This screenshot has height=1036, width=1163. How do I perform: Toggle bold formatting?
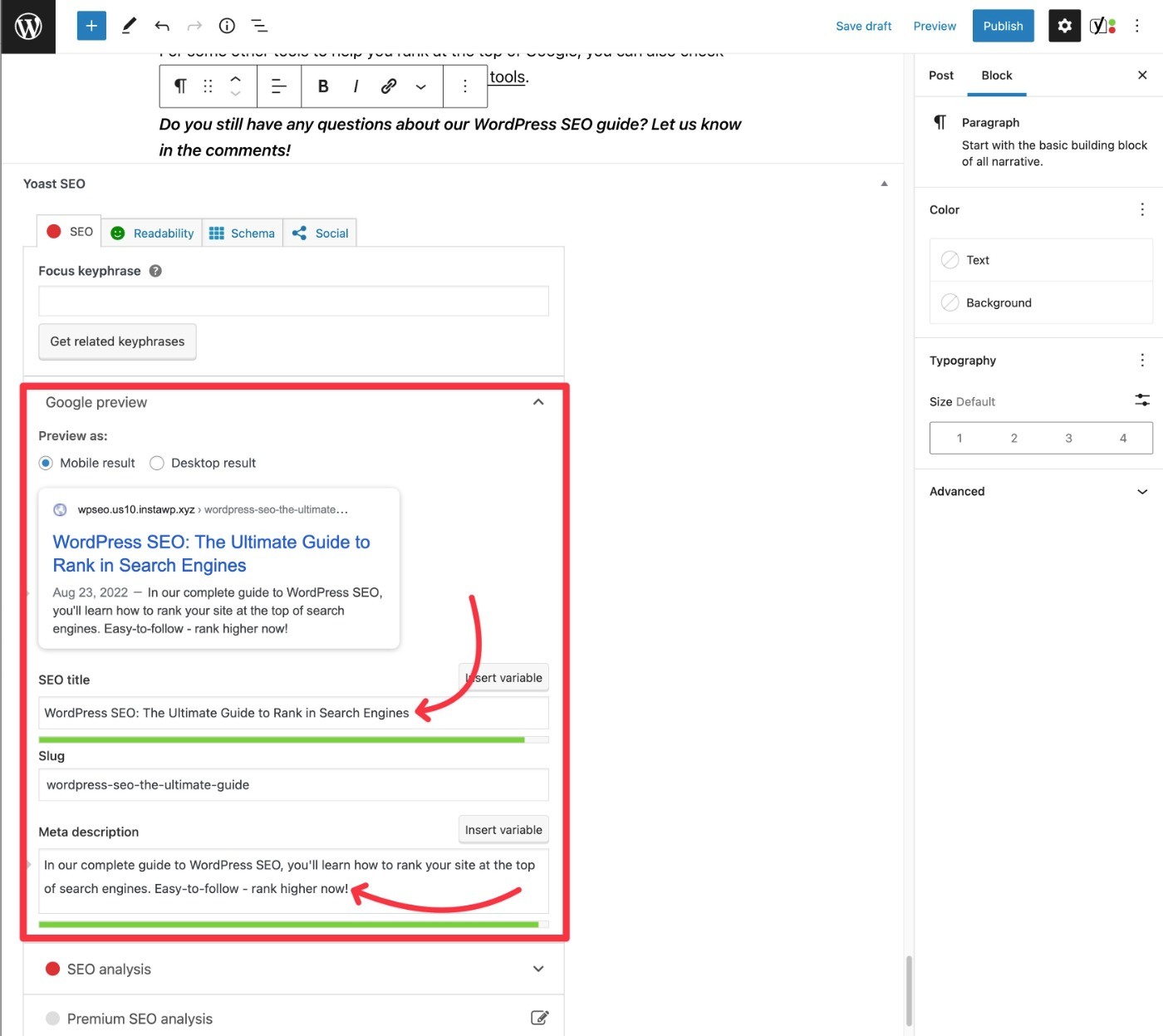(323, 86)
